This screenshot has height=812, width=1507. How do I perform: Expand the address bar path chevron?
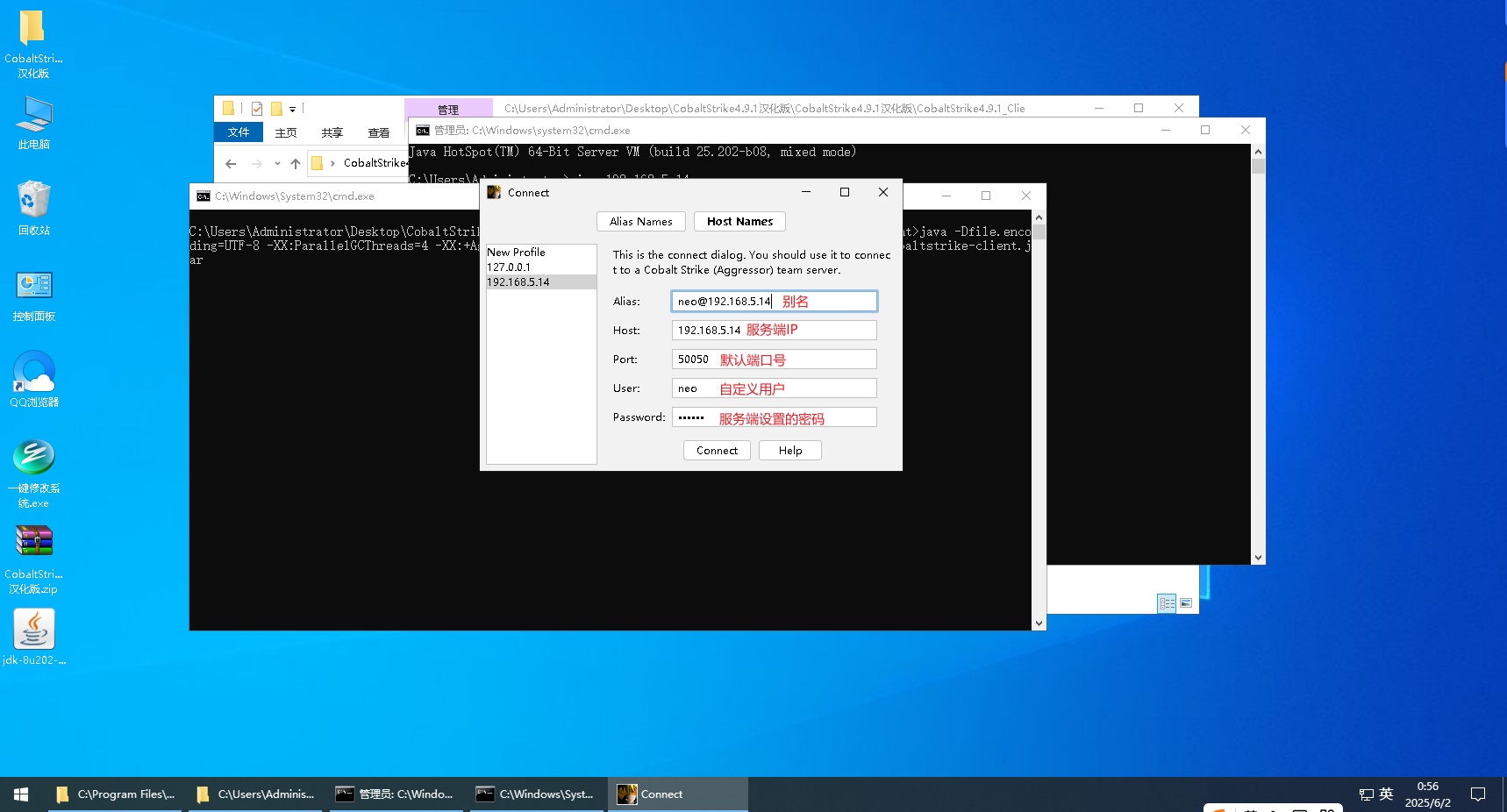click(x=332, y=163)
